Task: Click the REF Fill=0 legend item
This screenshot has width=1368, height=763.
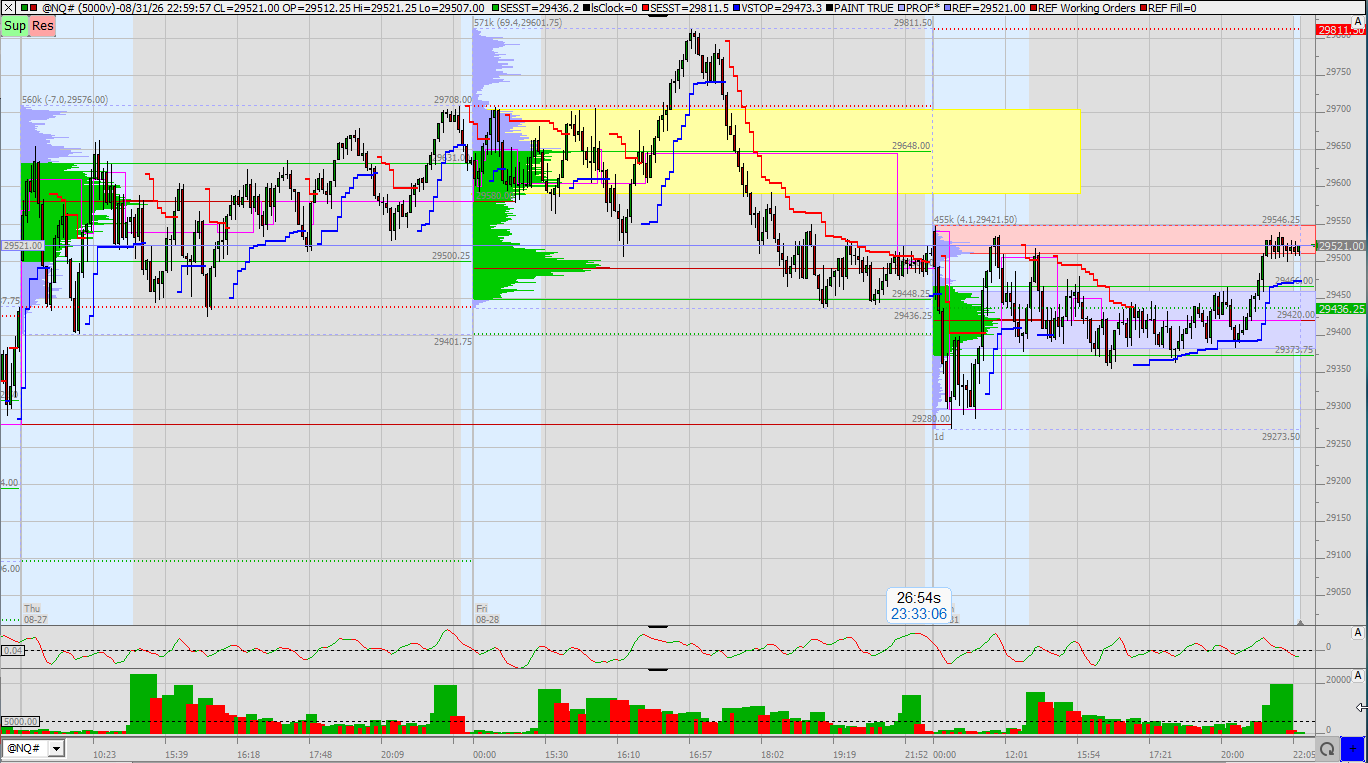Action: 1168,8
